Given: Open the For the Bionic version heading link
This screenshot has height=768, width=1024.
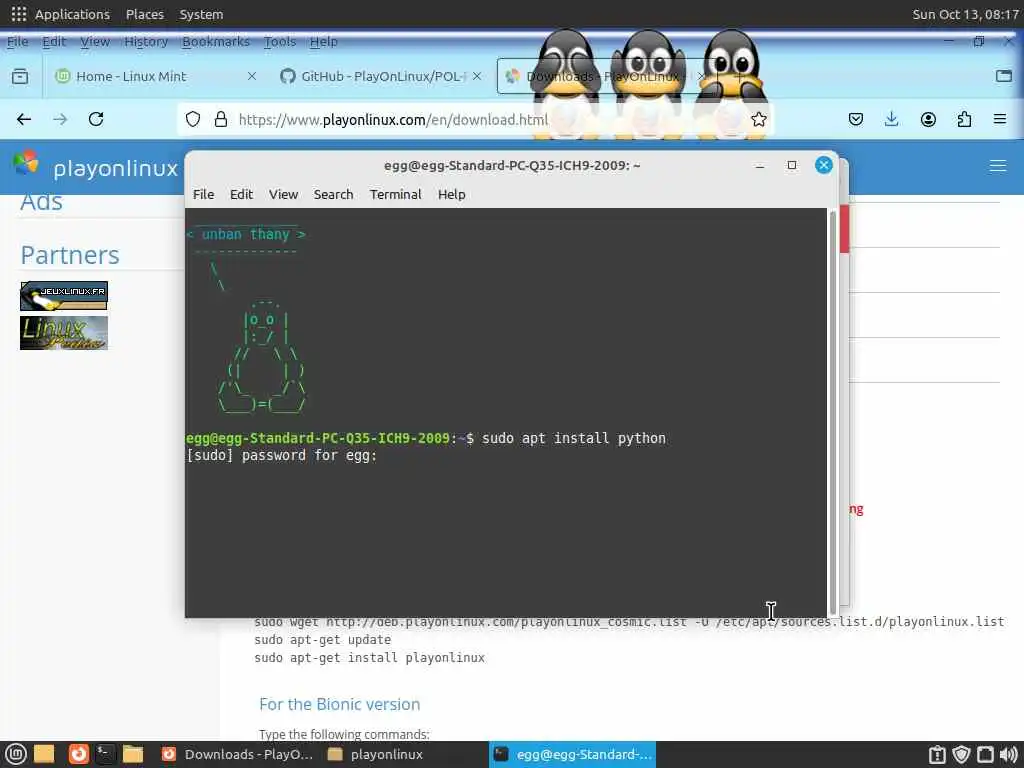Looking at the screenshot, I should pos(340,704).
